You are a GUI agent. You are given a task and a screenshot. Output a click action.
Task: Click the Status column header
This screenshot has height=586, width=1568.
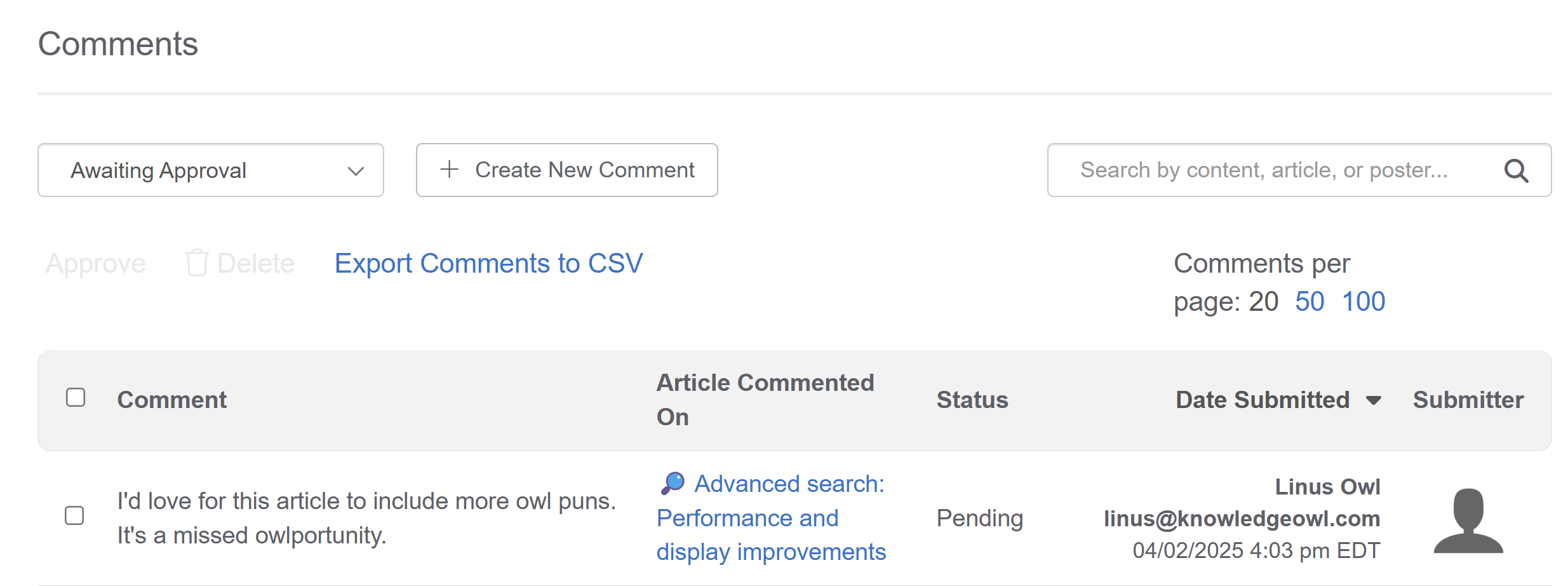(x=972, y=400)
